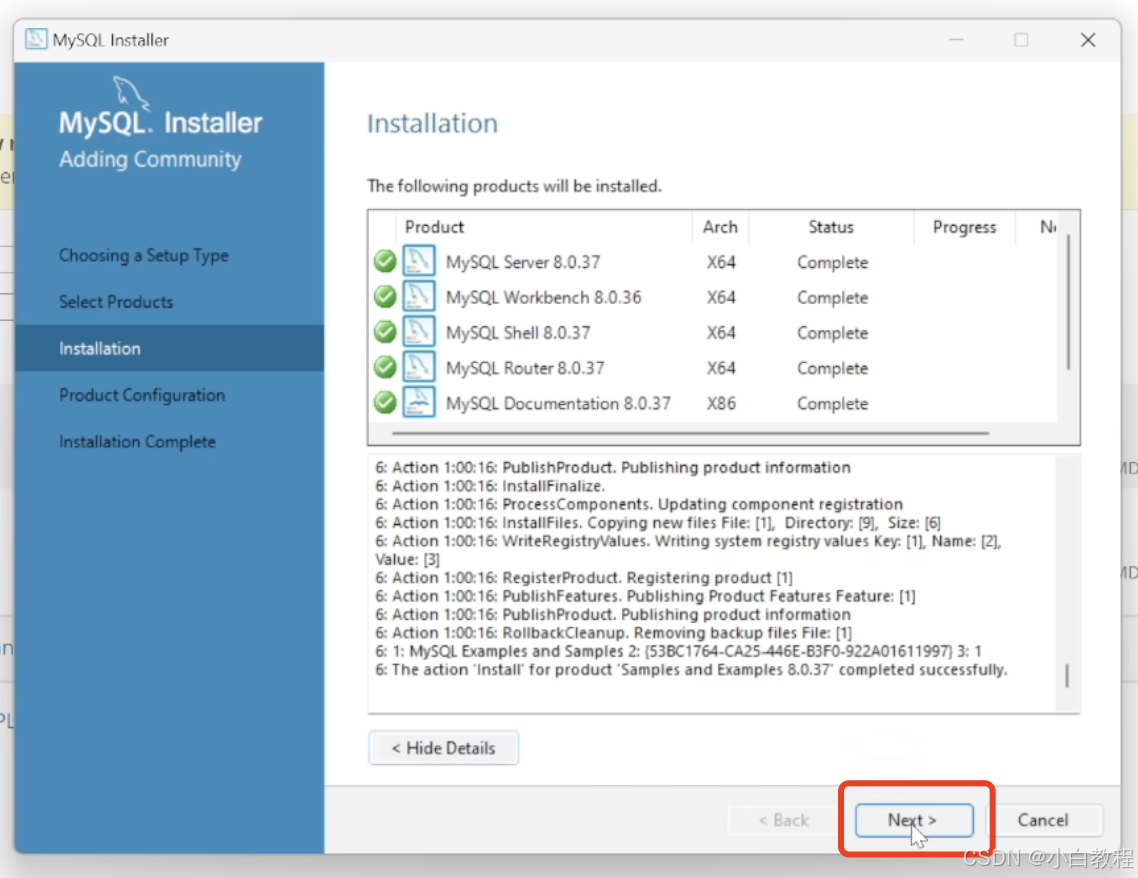Viewport: 1138px width, 878px height.
Task: Click the MySQL Workbench product icon
Action: tap(419, 296)
